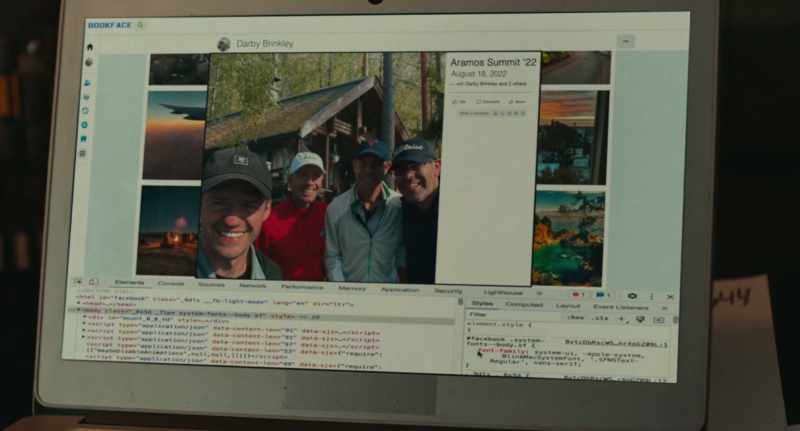The height and width of the screenshot is (431, 800).
Task: Switch to the Elements tab in DevTools
Action: pos(130,282)
